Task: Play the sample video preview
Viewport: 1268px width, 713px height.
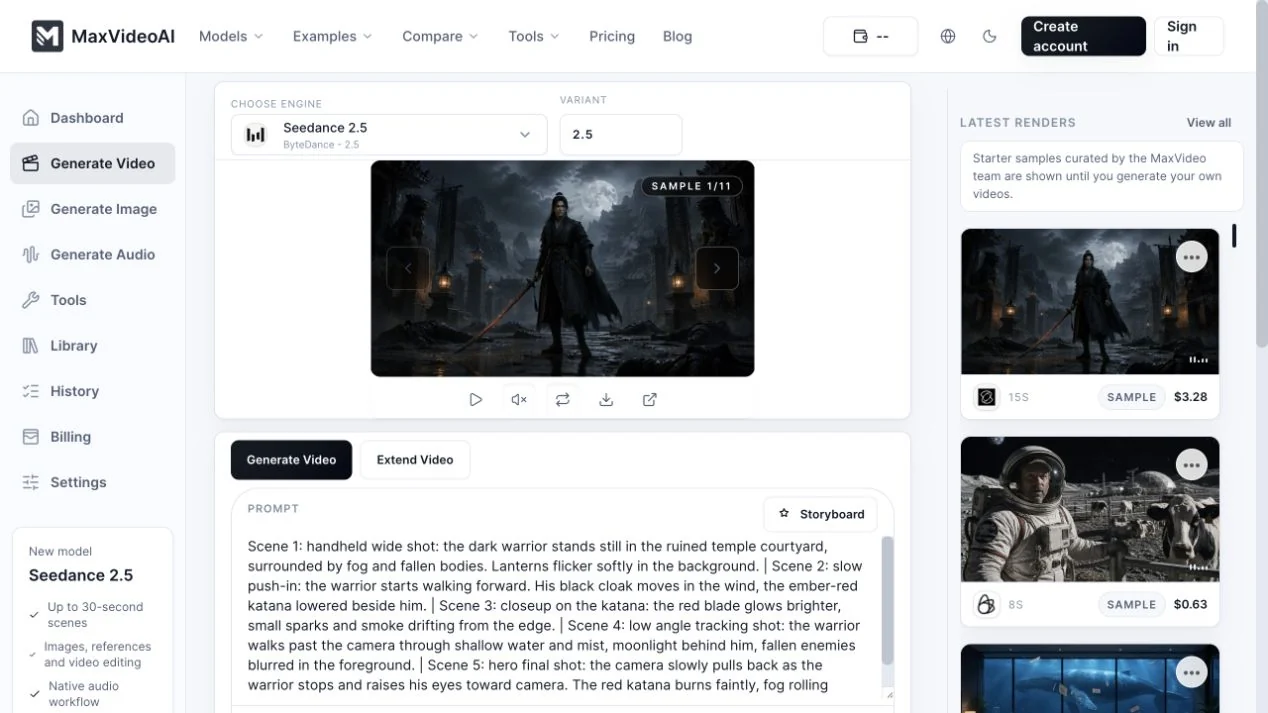Action: (x=476, y=399)
